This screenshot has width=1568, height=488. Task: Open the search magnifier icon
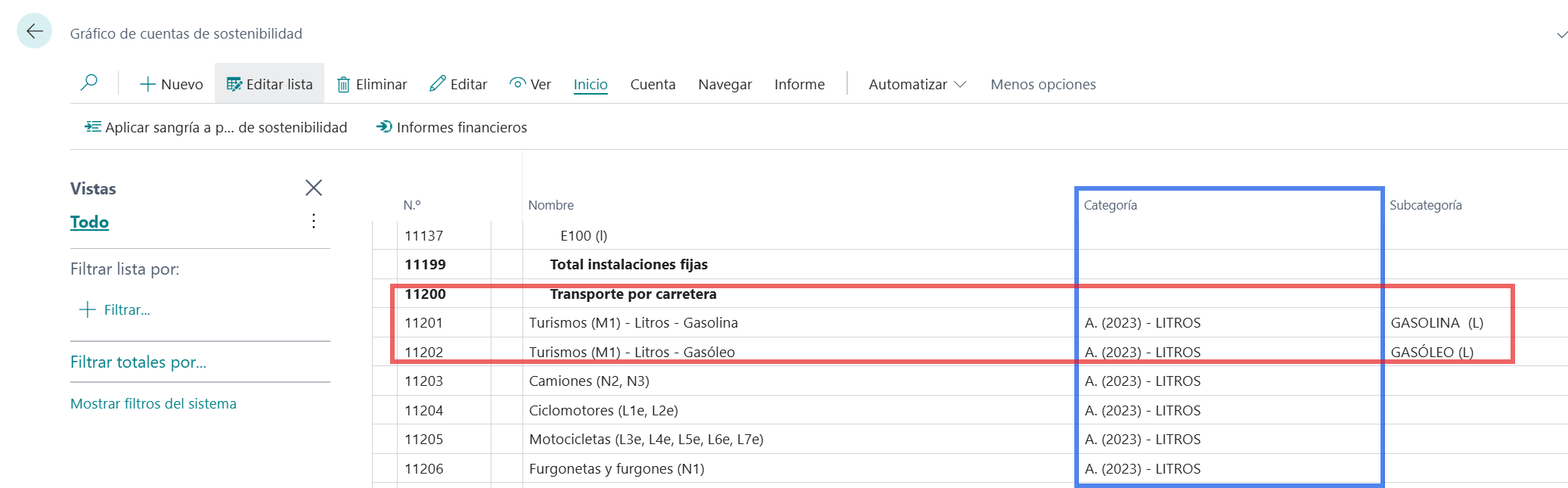(89, 82)
